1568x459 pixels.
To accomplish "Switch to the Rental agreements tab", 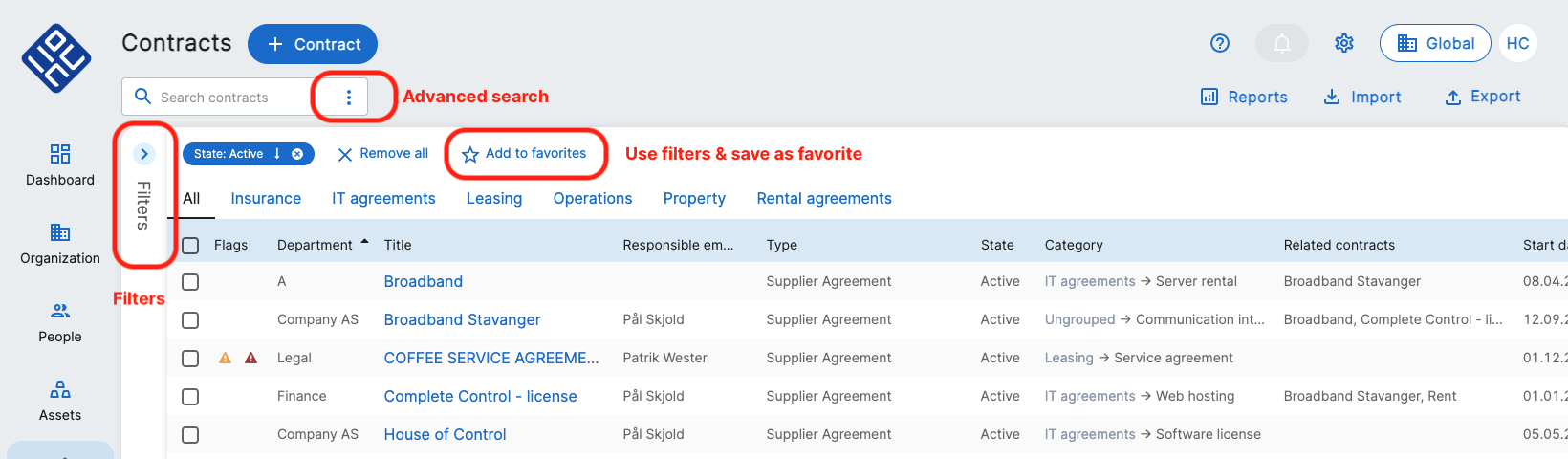I will click(824, 198).
